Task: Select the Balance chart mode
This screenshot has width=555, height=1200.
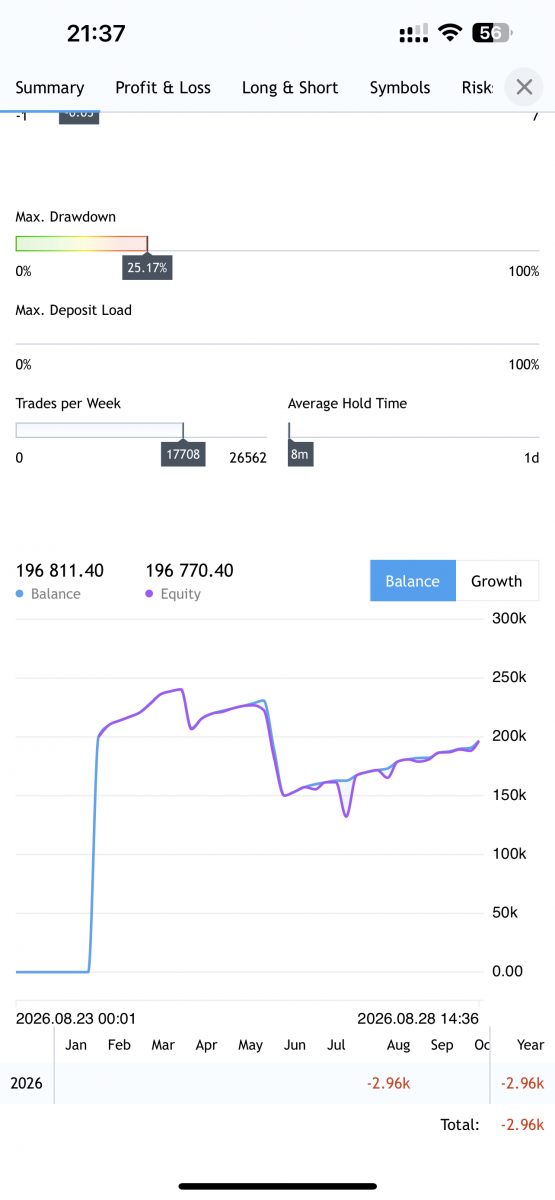Action: (x=413, y=581)
